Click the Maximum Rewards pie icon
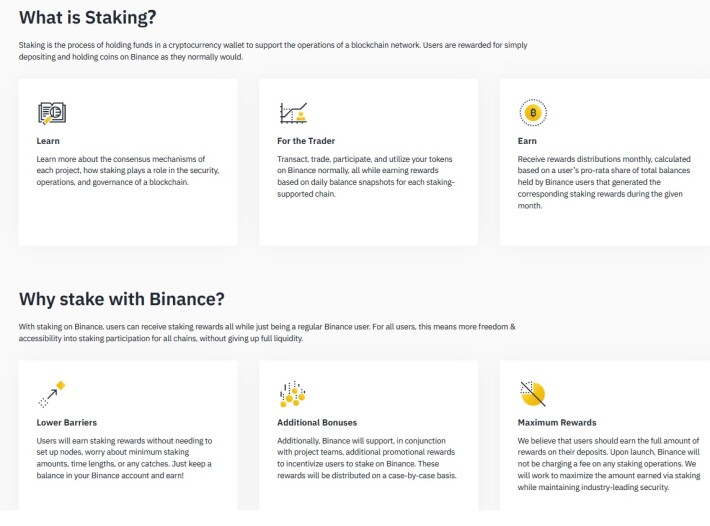The width and height of the screenshot is (710, 526). [x=532, y=394]
